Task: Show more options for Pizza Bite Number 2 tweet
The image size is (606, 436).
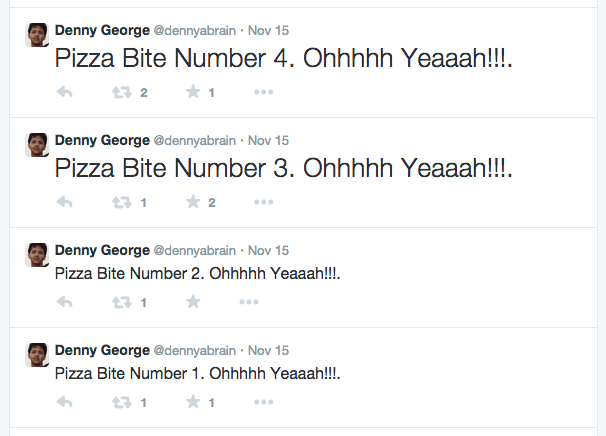Action: pyautogui.click(x=264, y=302)
